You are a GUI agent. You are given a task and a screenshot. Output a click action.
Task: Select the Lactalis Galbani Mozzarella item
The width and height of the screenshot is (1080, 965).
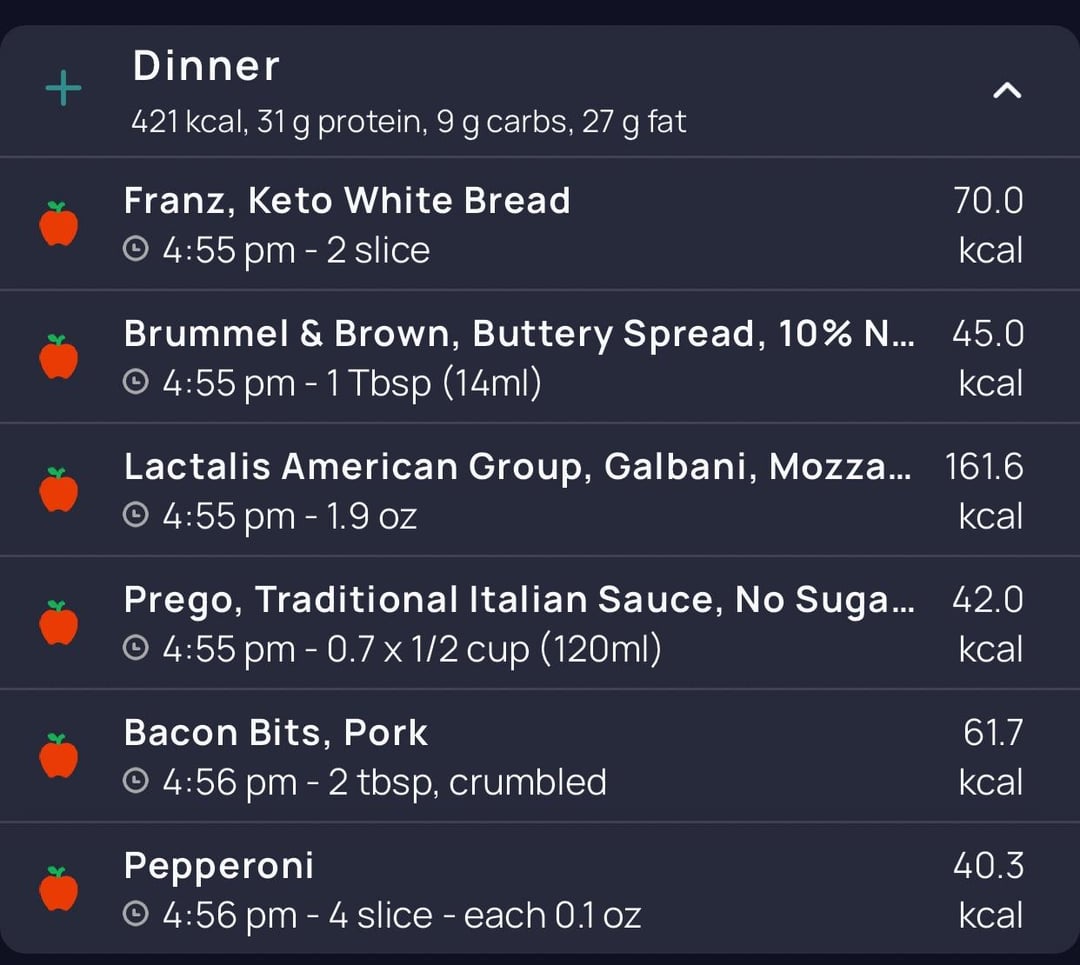pyautogui.click(x=516, y=467)
